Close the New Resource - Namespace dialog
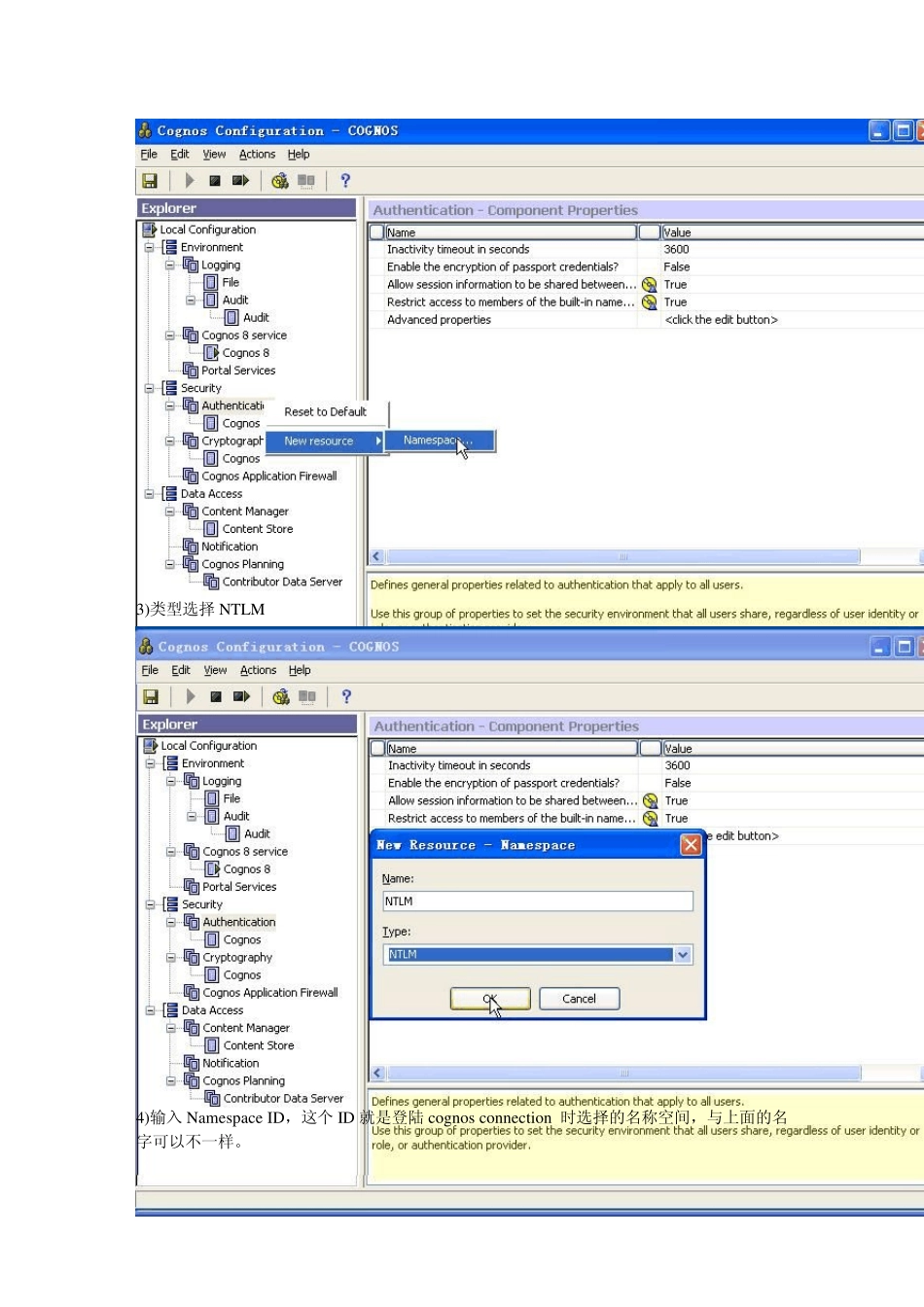924x1307 pixels. 691,844
